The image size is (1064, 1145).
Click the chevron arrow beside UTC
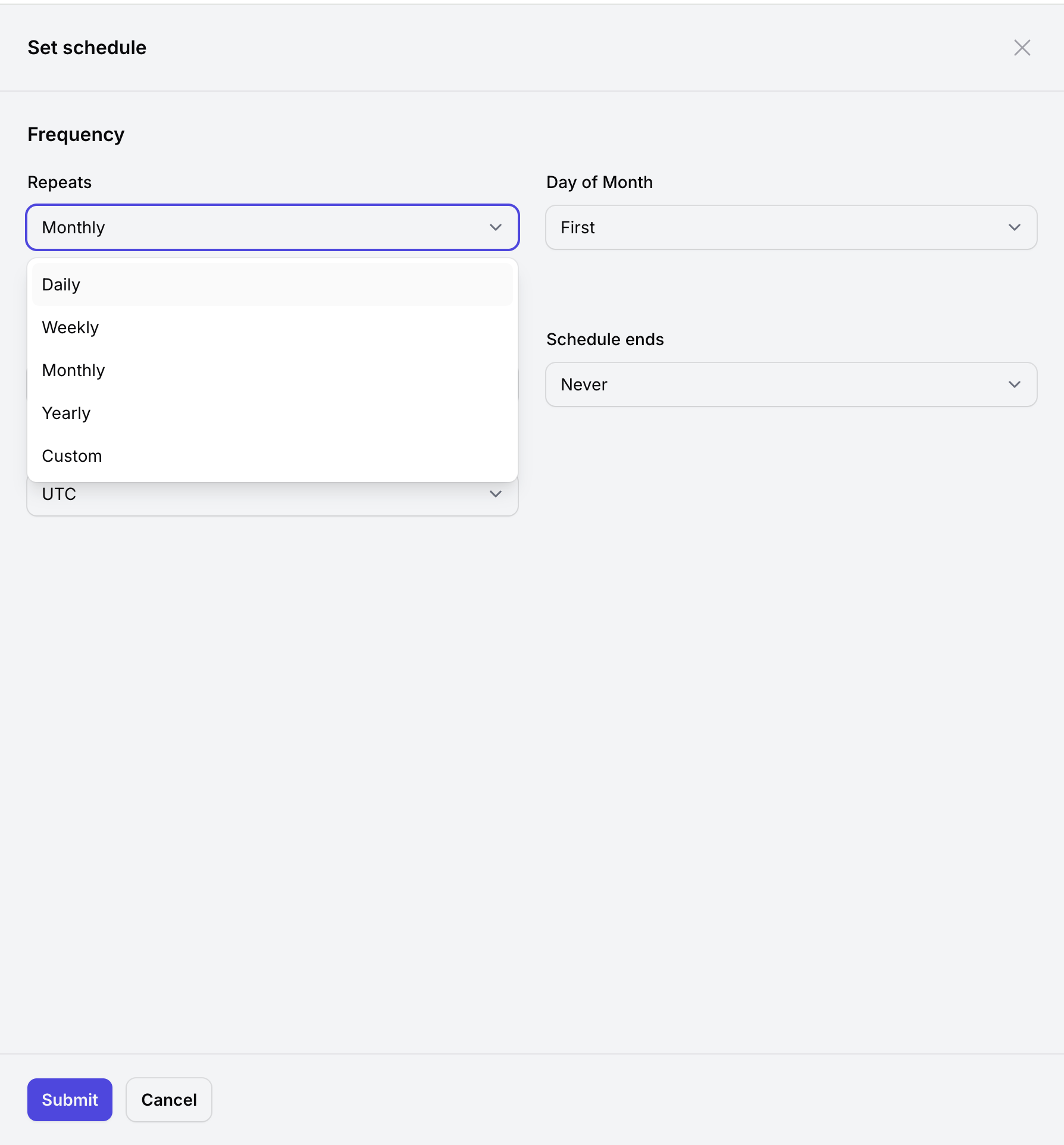point(495,495)
